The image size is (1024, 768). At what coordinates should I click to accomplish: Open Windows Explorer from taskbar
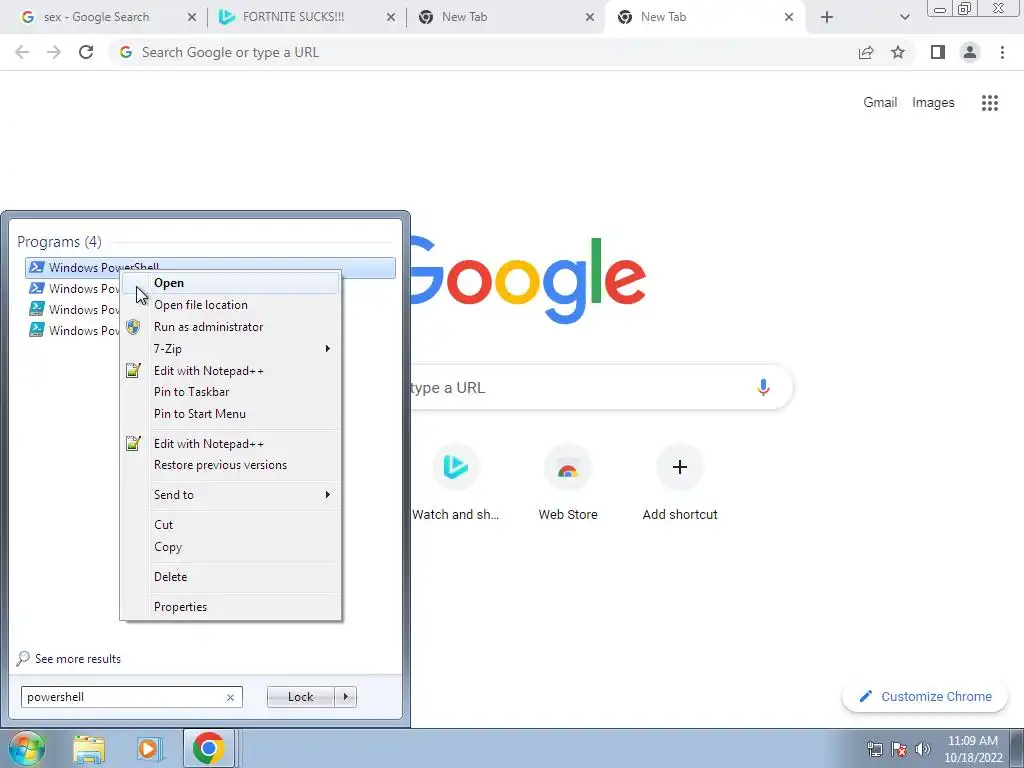pyautogui.click(x=89, y=748)
